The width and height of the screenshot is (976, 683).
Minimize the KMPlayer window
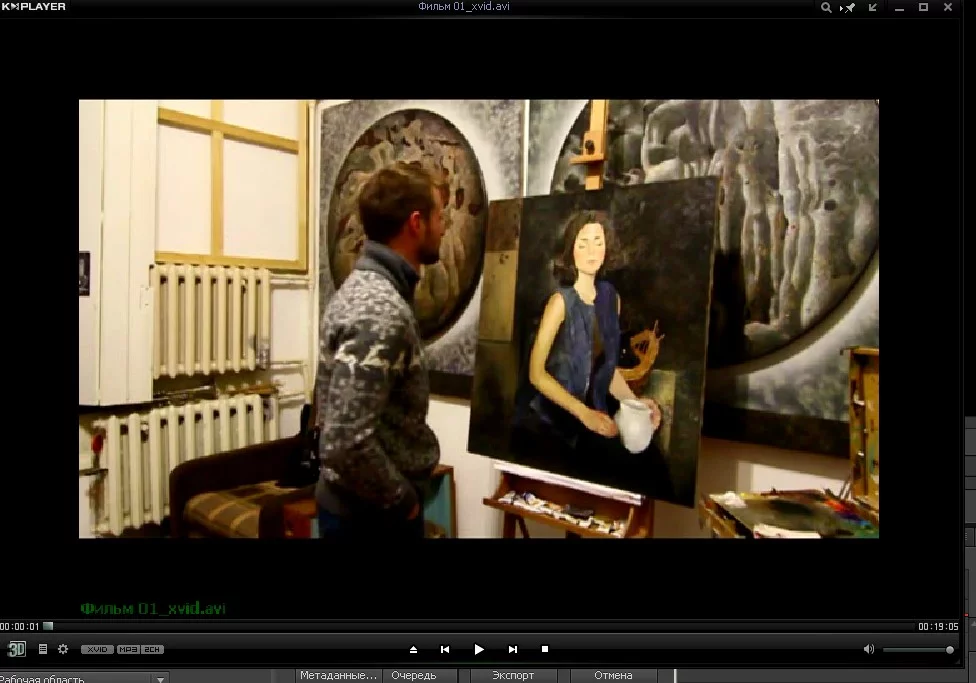tap(899, 7)
